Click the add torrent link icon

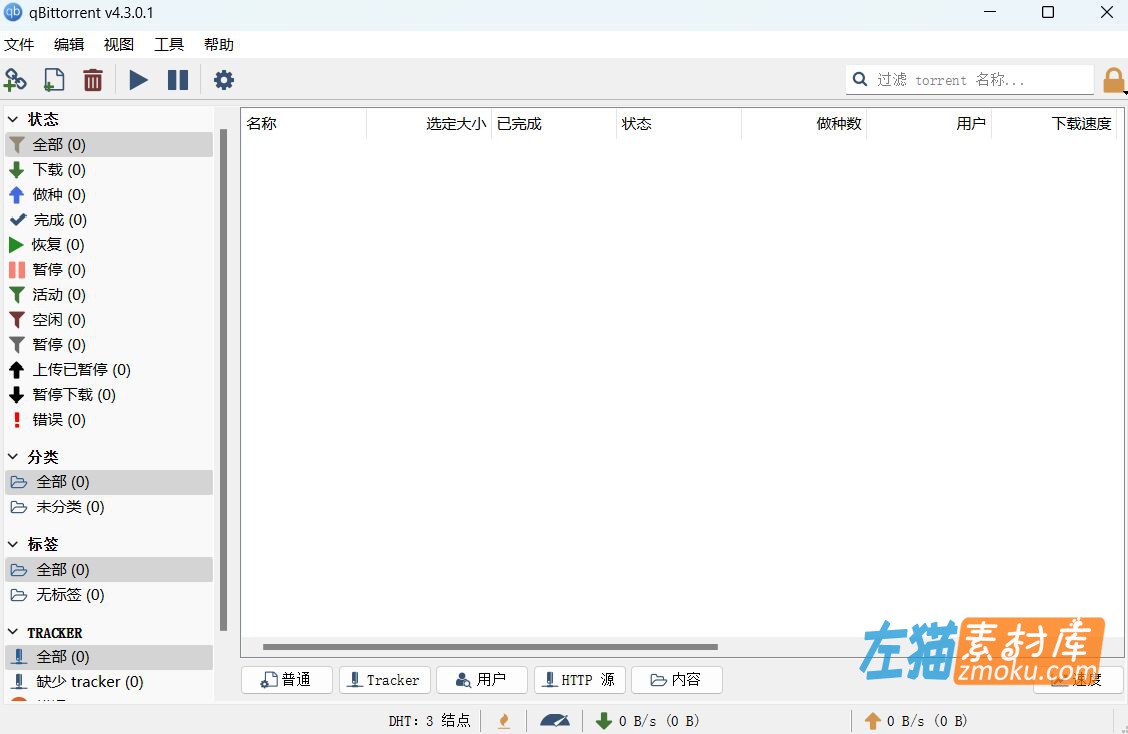(15, 79)
